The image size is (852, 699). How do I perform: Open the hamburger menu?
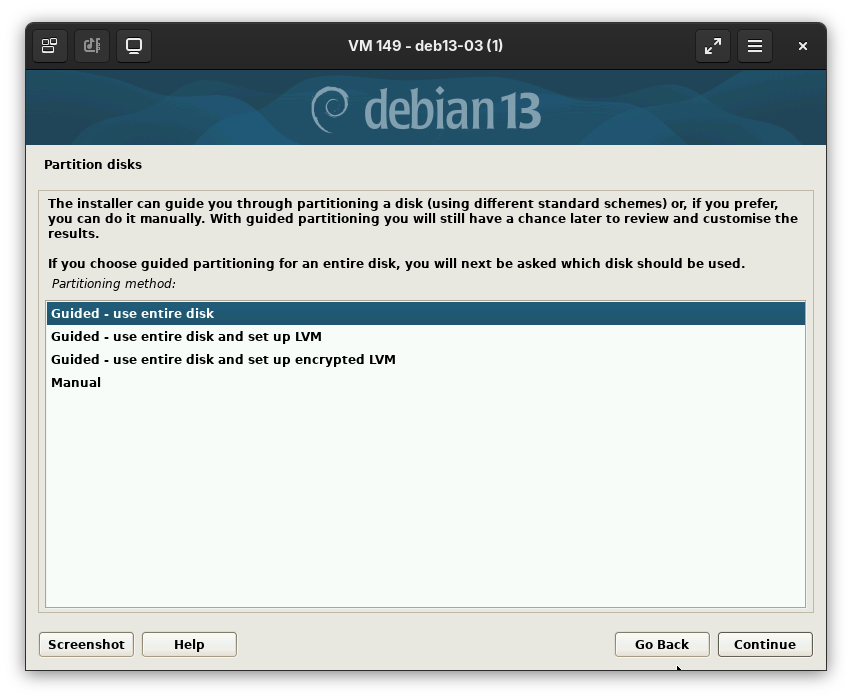[x=755, y=46]
